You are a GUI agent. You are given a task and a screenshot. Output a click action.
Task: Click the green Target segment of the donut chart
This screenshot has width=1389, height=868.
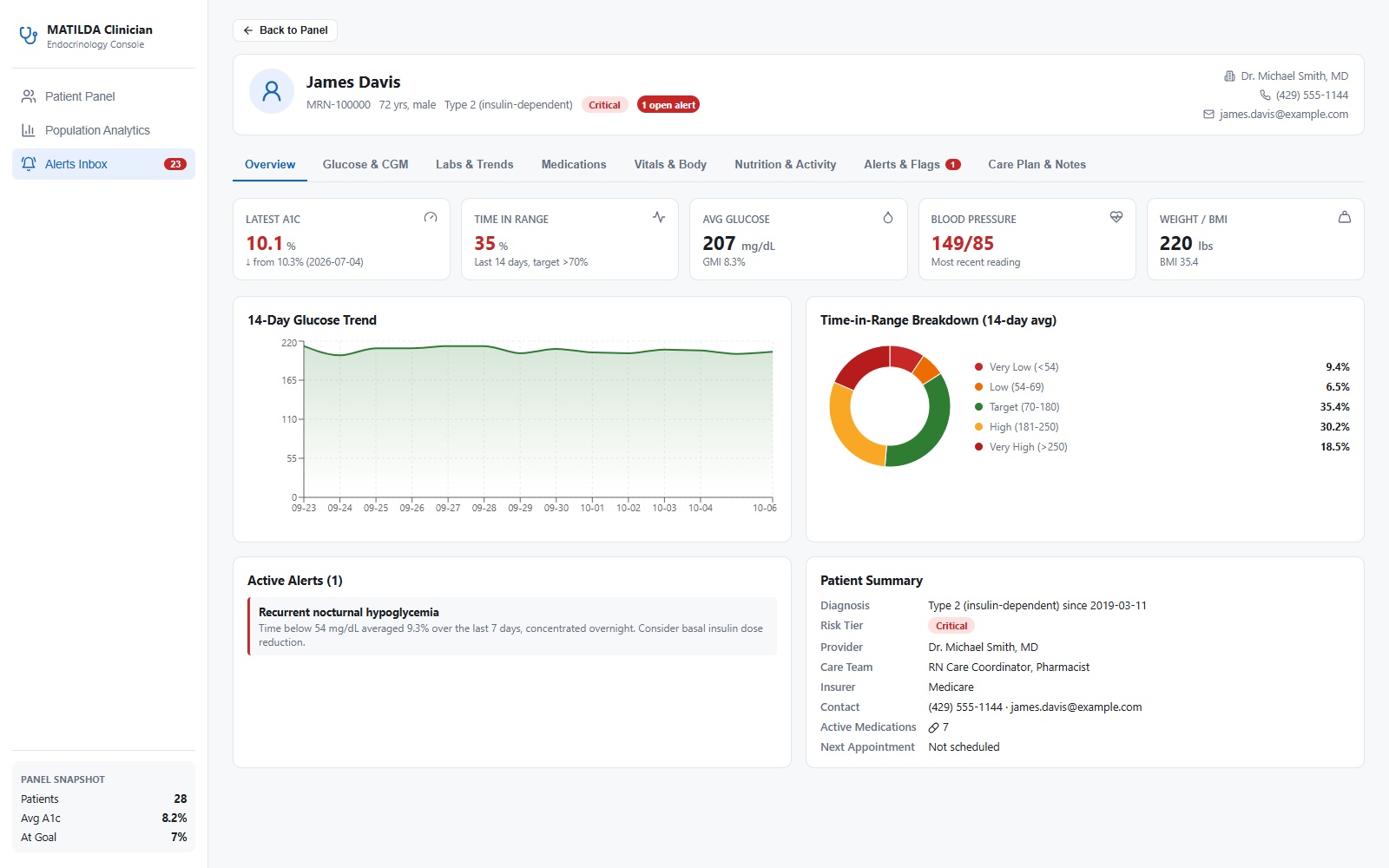pos(931,429)
